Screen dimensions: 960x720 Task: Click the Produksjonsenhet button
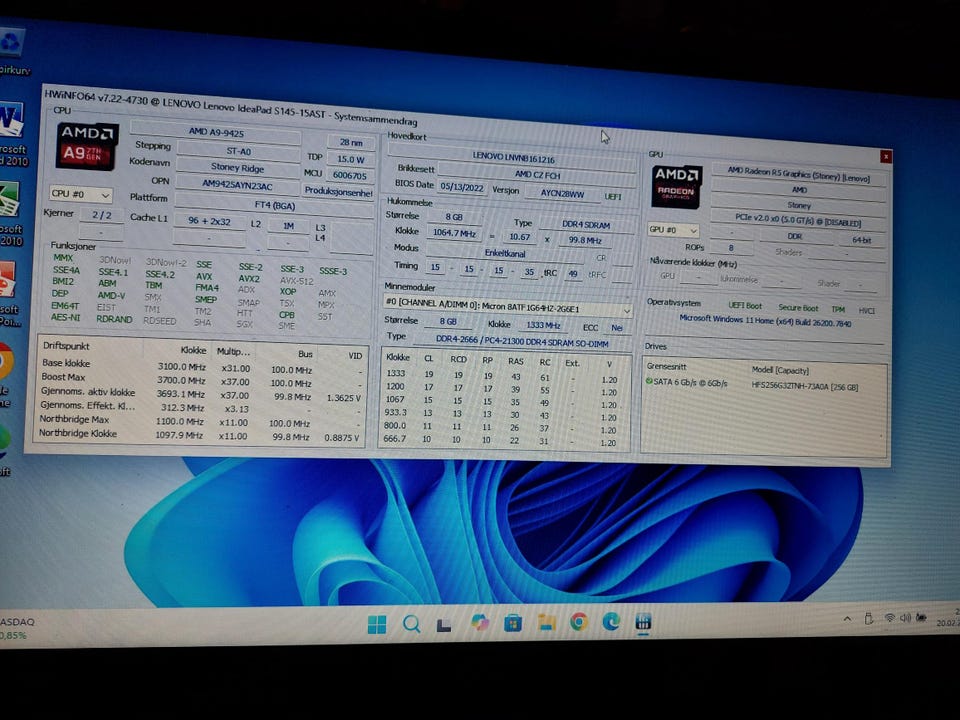[x=338, y=191]
